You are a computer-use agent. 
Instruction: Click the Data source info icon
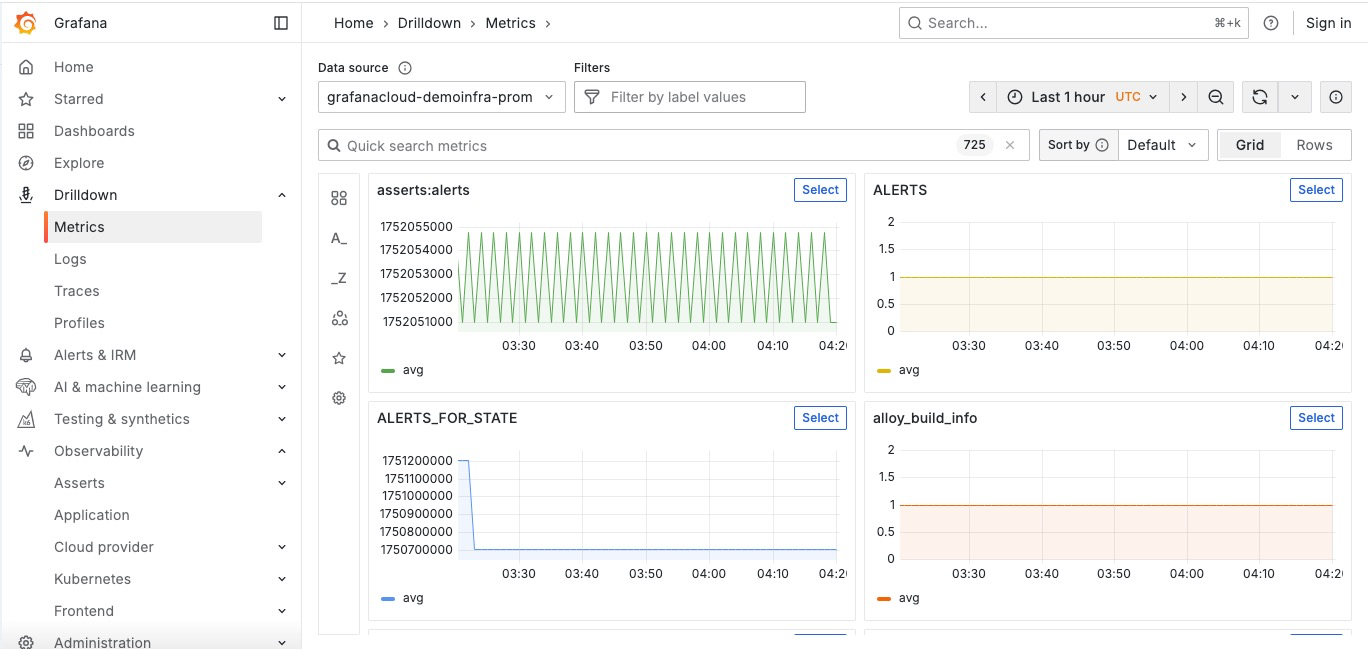pyautogui.click(x=405, y=68)
